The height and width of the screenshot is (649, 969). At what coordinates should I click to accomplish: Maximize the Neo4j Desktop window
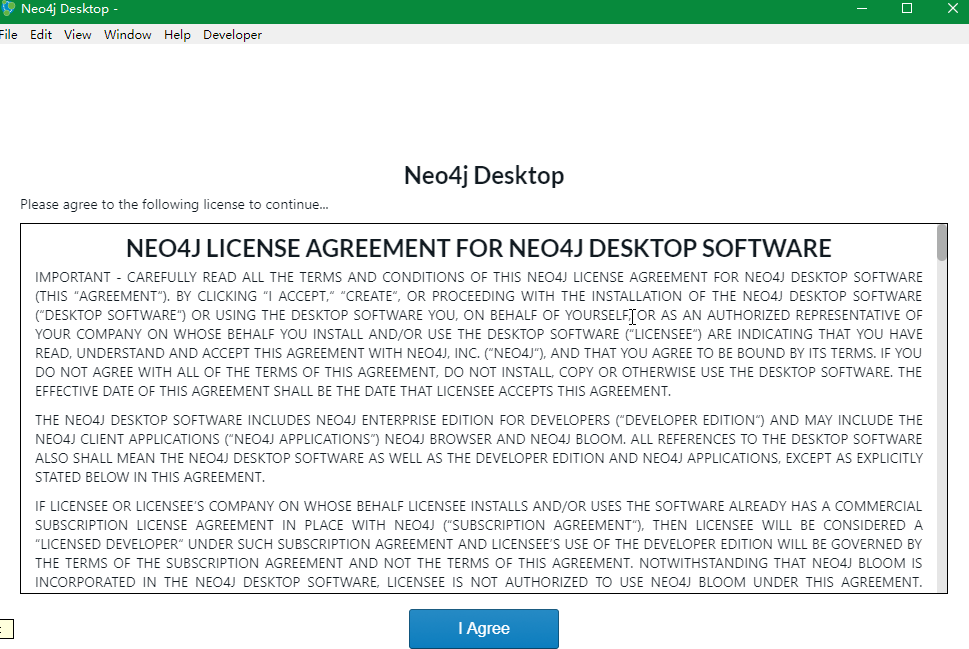pos(907,8)
